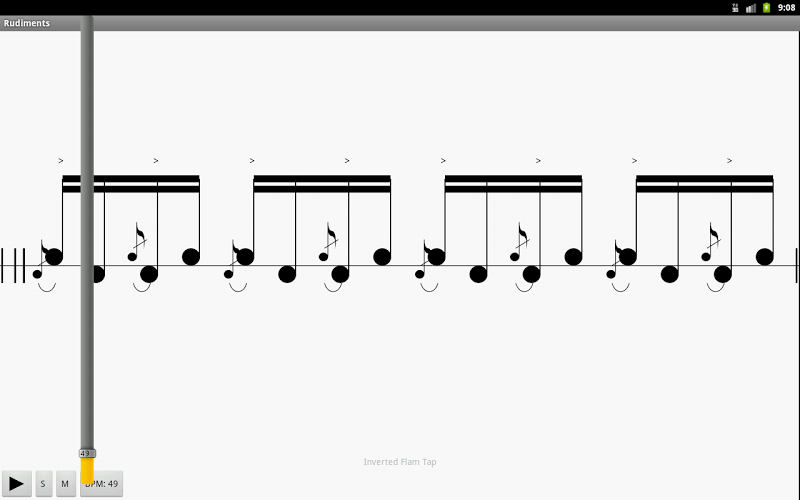Click the beam of the third note group
800x500 pixels.
pos(513,184)
